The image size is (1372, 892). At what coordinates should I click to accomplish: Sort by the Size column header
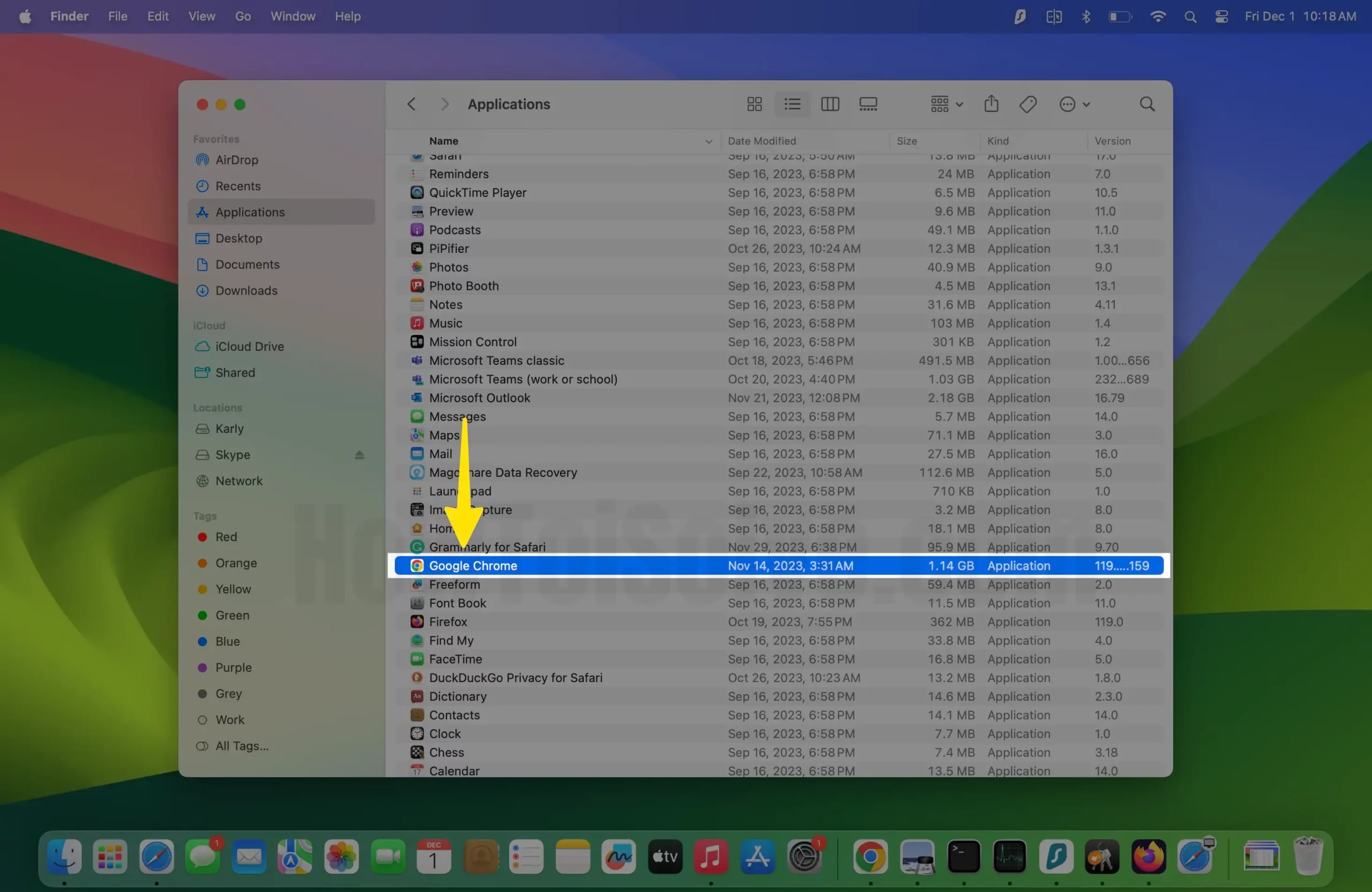coord(906,141)
